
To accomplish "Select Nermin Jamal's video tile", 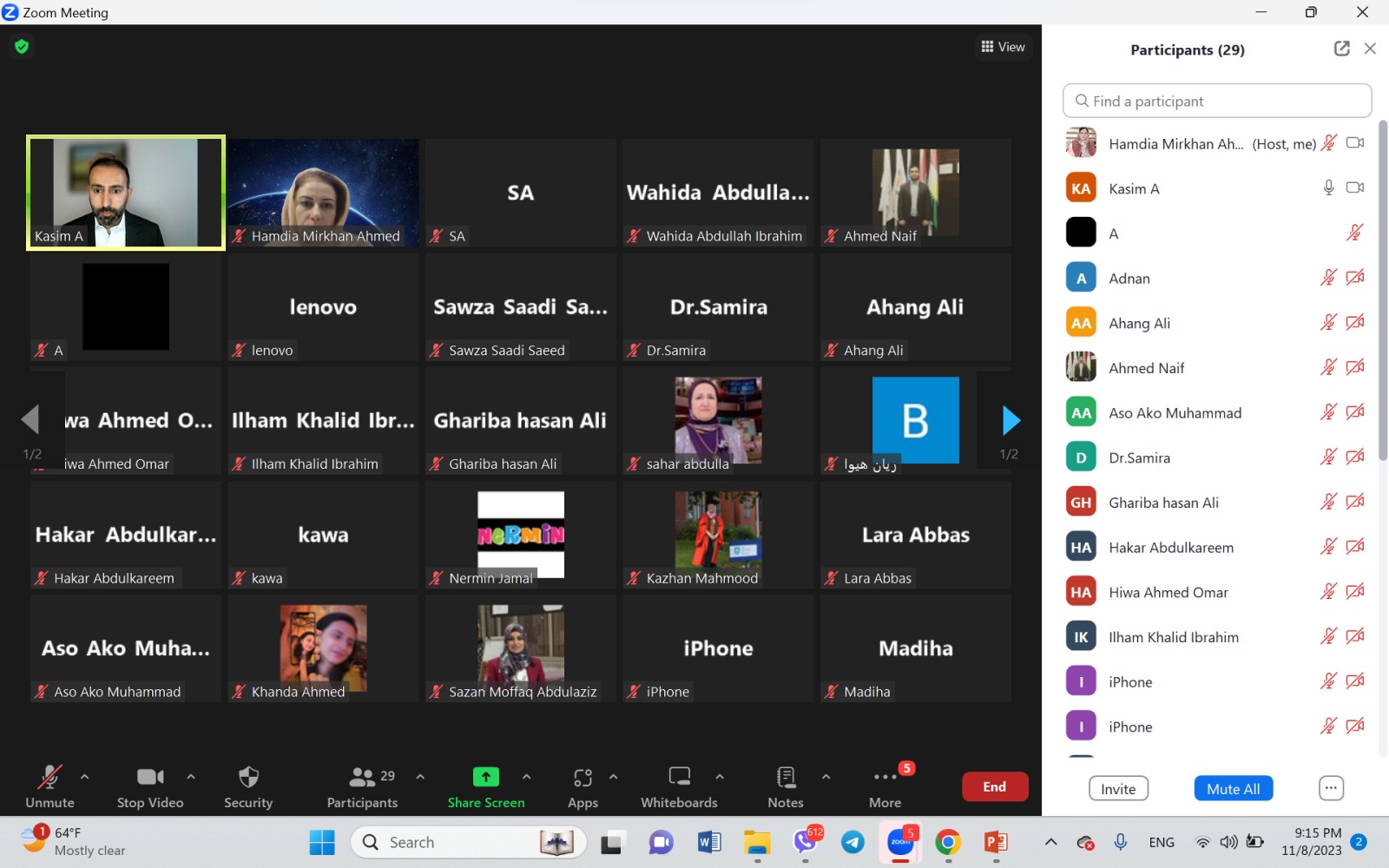I will pos(521,535).
